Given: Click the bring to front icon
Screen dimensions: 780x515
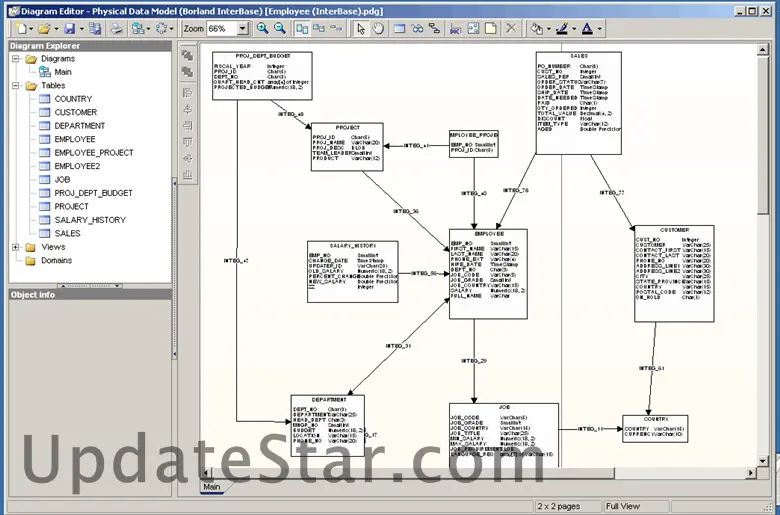Looking at the screenshot, I should 188,55.
